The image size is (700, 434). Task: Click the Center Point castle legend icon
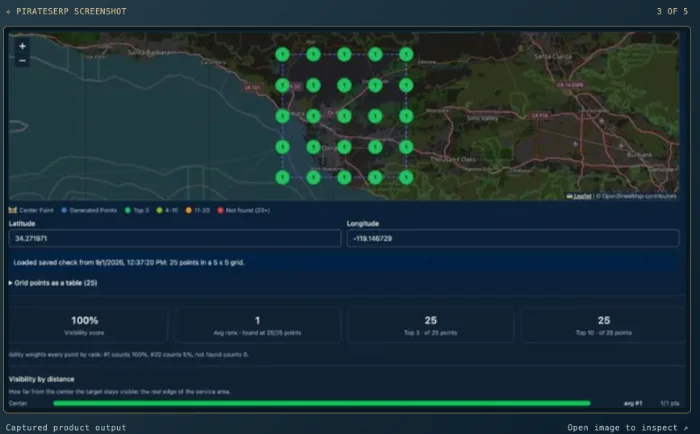[12, 210]
